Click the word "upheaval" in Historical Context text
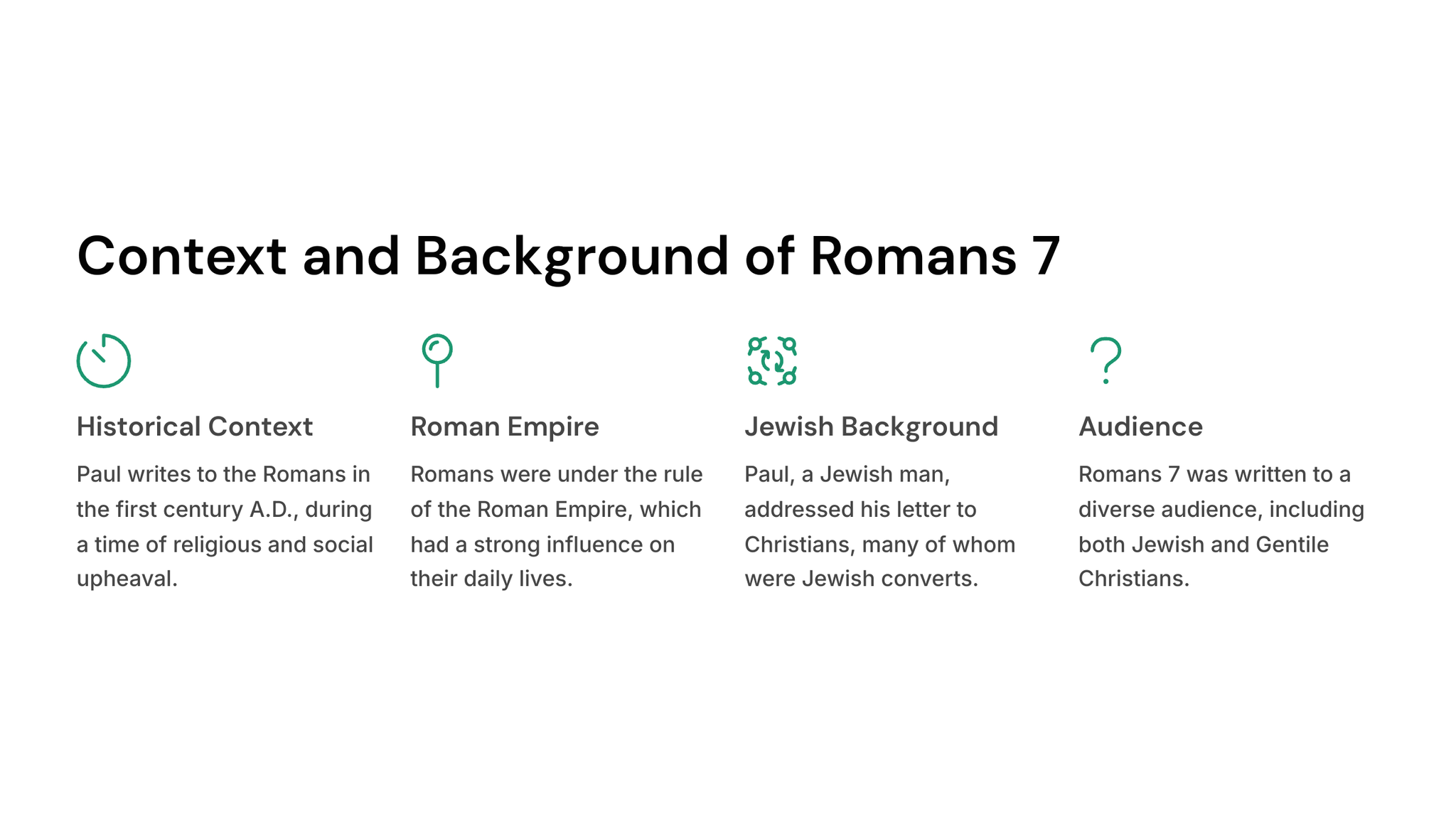 124,579
